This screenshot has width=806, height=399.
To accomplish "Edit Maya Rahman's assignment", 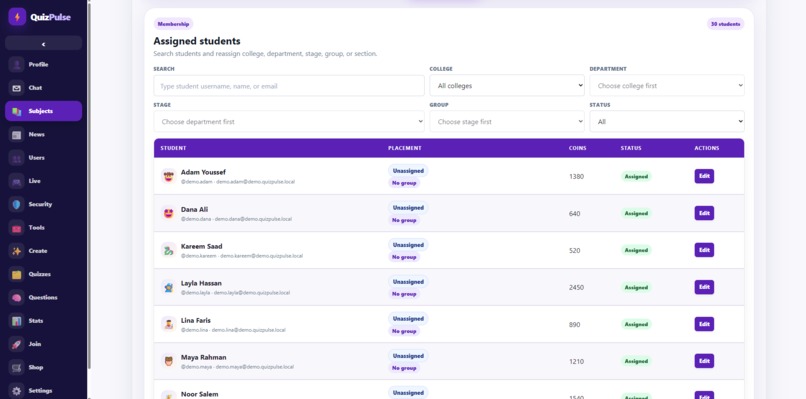I will [704, 361].
